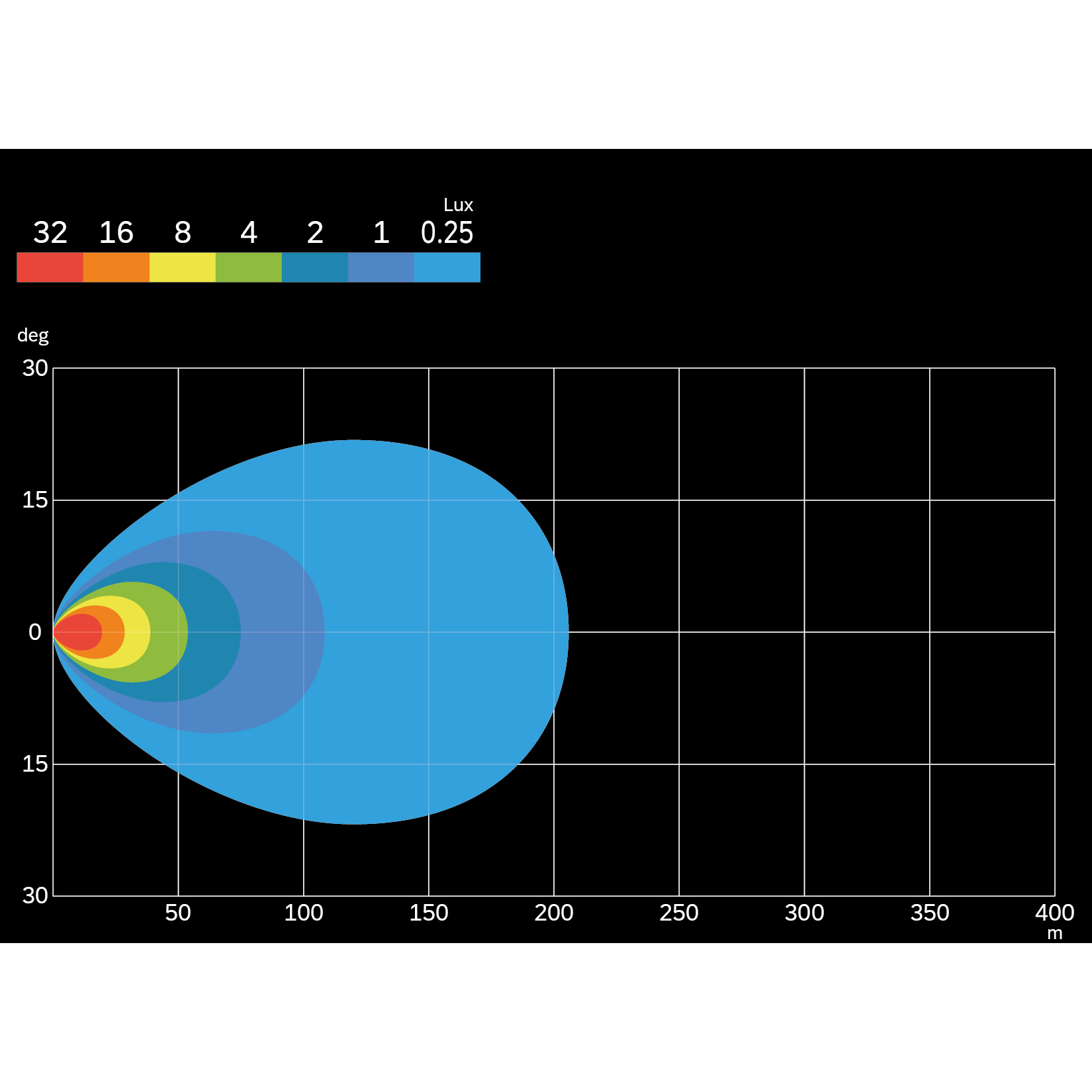Click the green 4 lux legend swatch
This screenshot has height=1092, width=1092.
tap(248, 267)
